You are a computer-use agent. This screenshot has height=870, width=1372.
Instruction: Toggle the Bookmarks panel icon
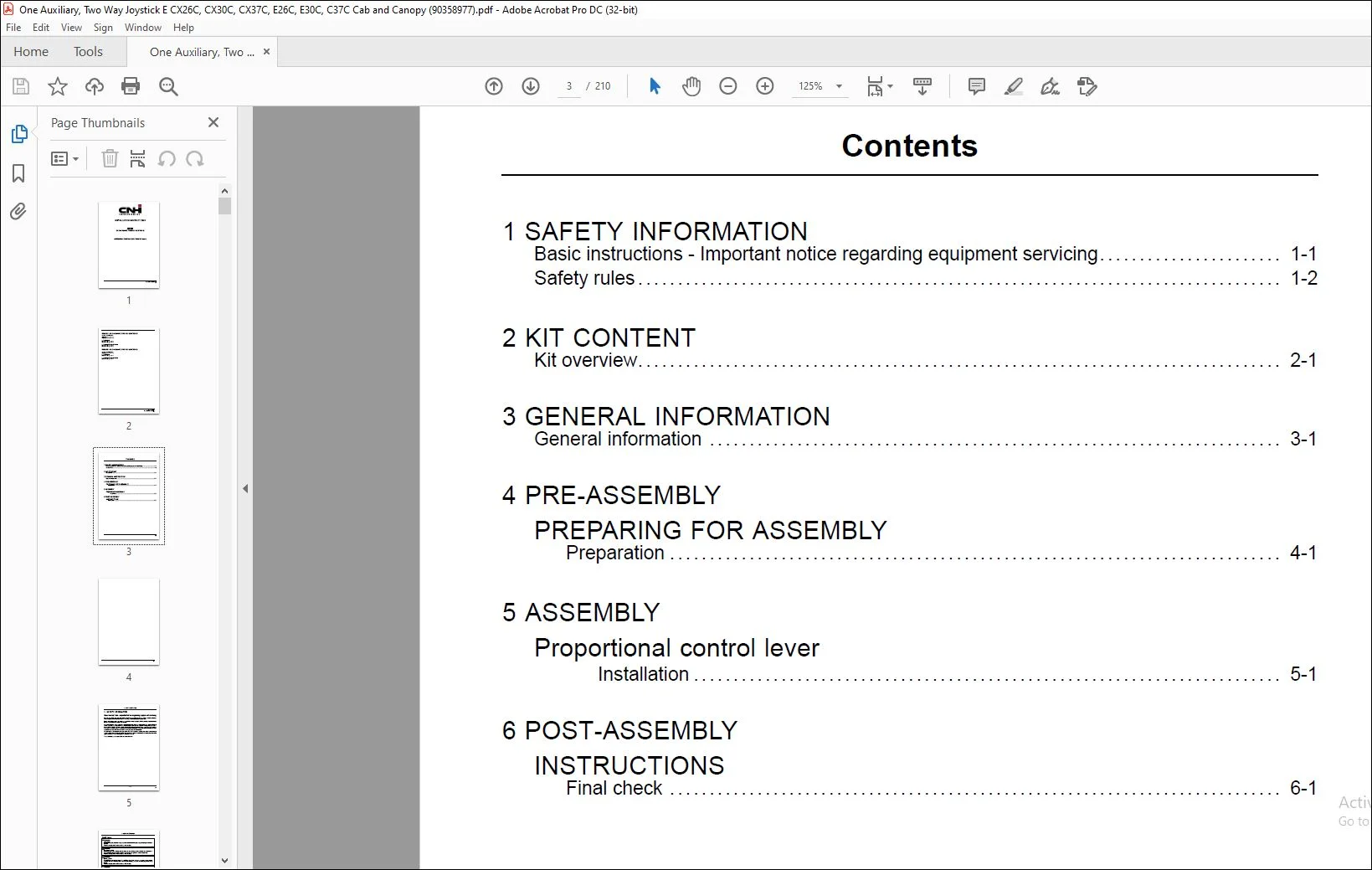[x=18, y=173]
